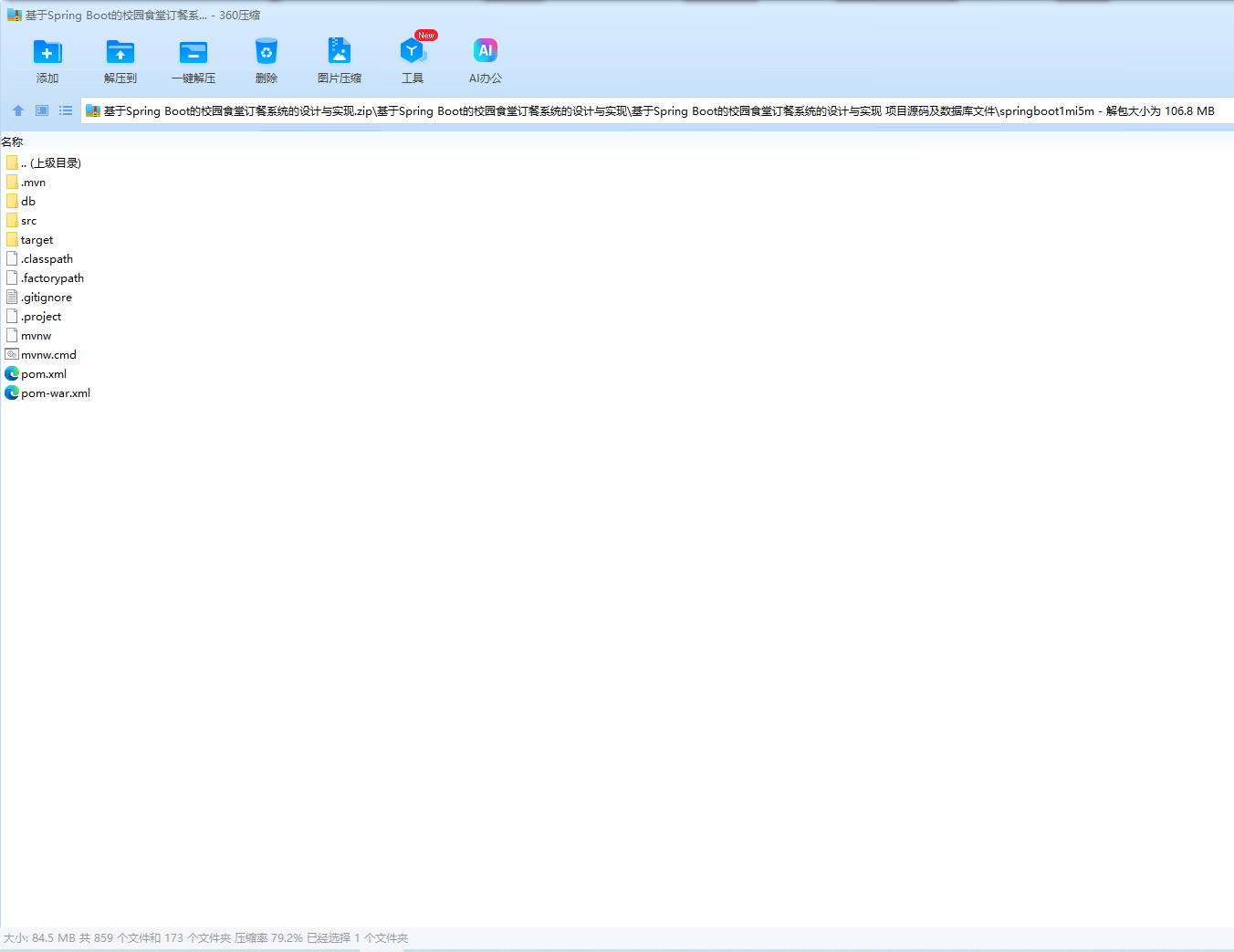
Task: Select the 'target' folder name
Action: (x=37, y=240)
